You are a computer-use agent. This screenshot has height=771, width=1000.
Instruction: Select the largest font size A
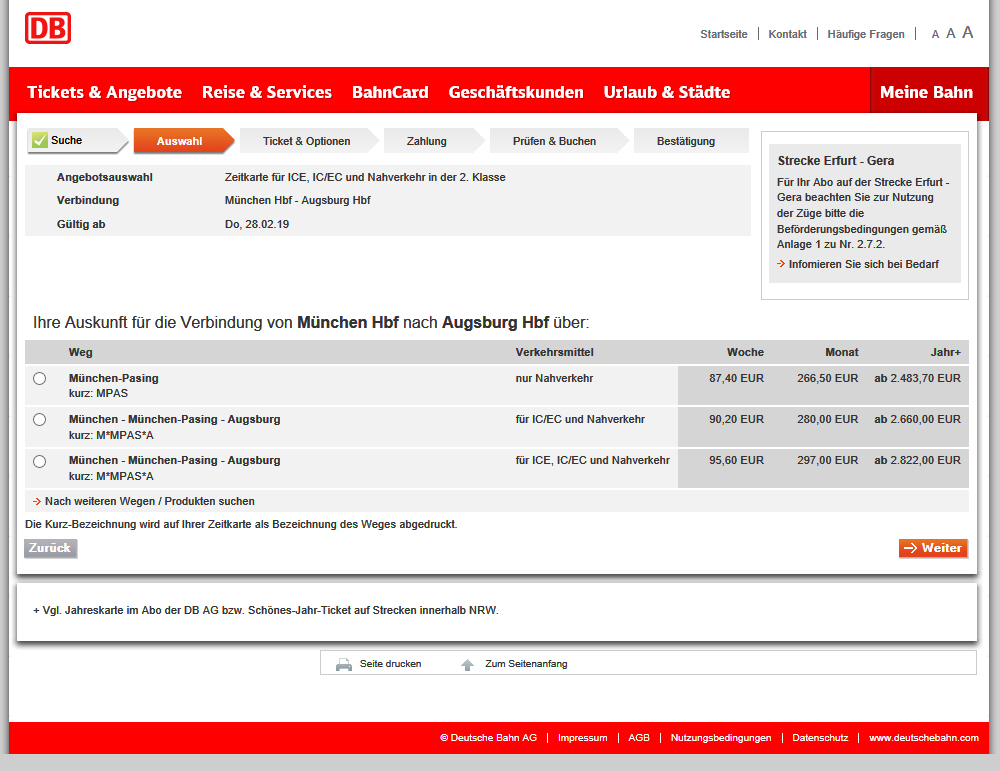pyautogui.click(x=967, y=33)
